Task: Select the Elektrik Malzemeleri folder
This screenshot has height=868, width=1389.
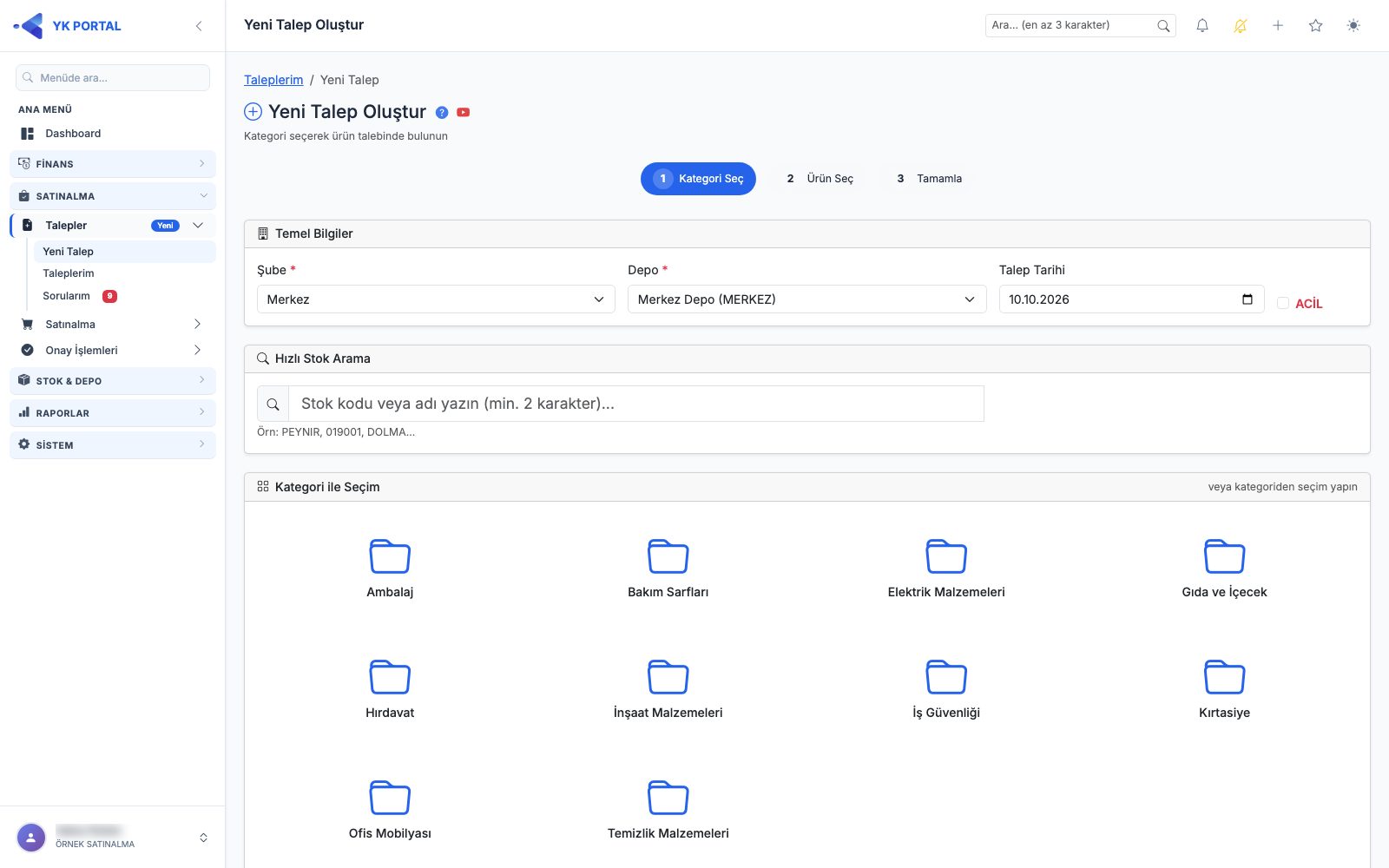Action: [x=946, y=569]
